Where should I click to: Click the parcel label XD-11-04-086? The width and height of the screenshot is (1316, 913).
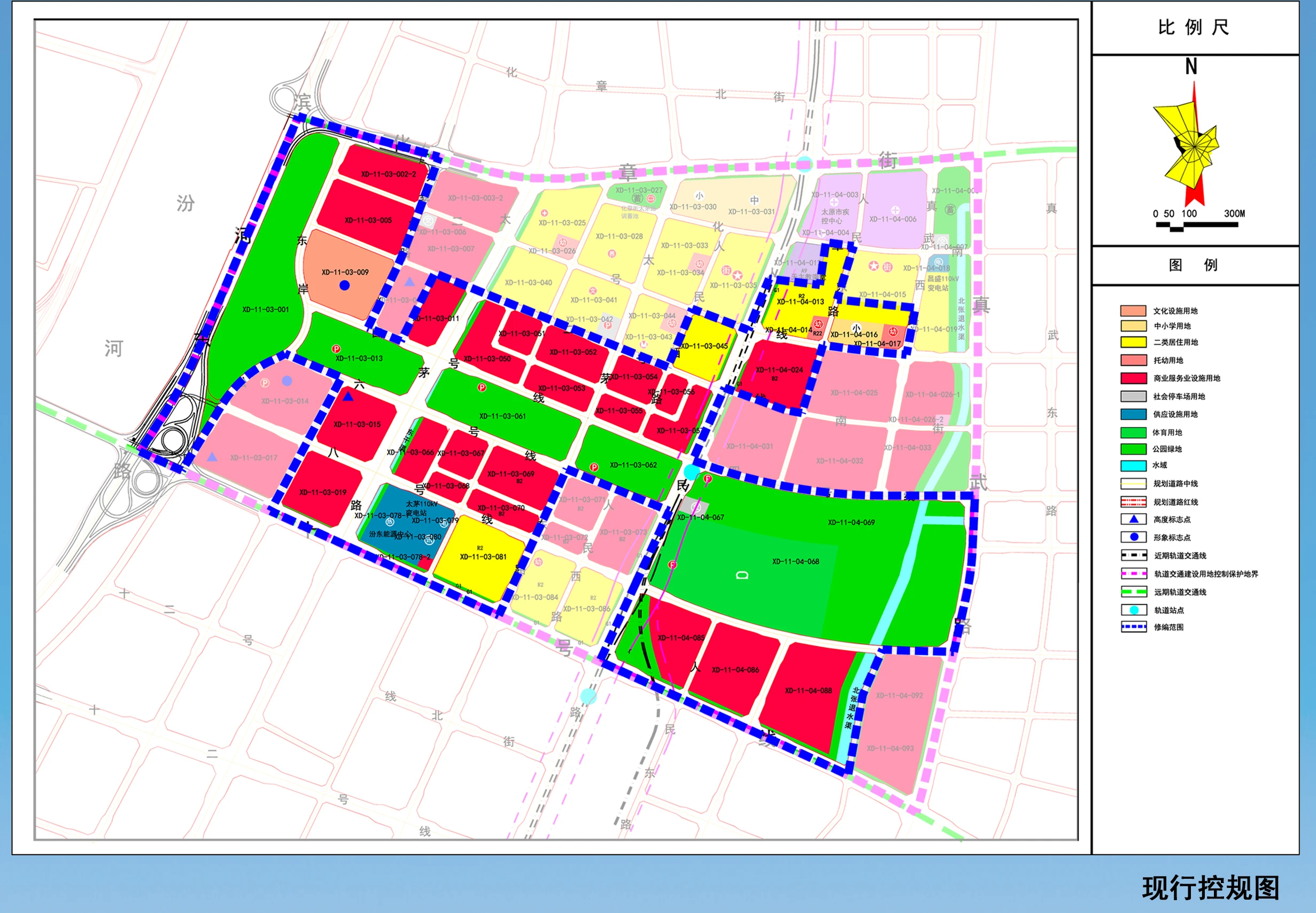coord(736,669)
